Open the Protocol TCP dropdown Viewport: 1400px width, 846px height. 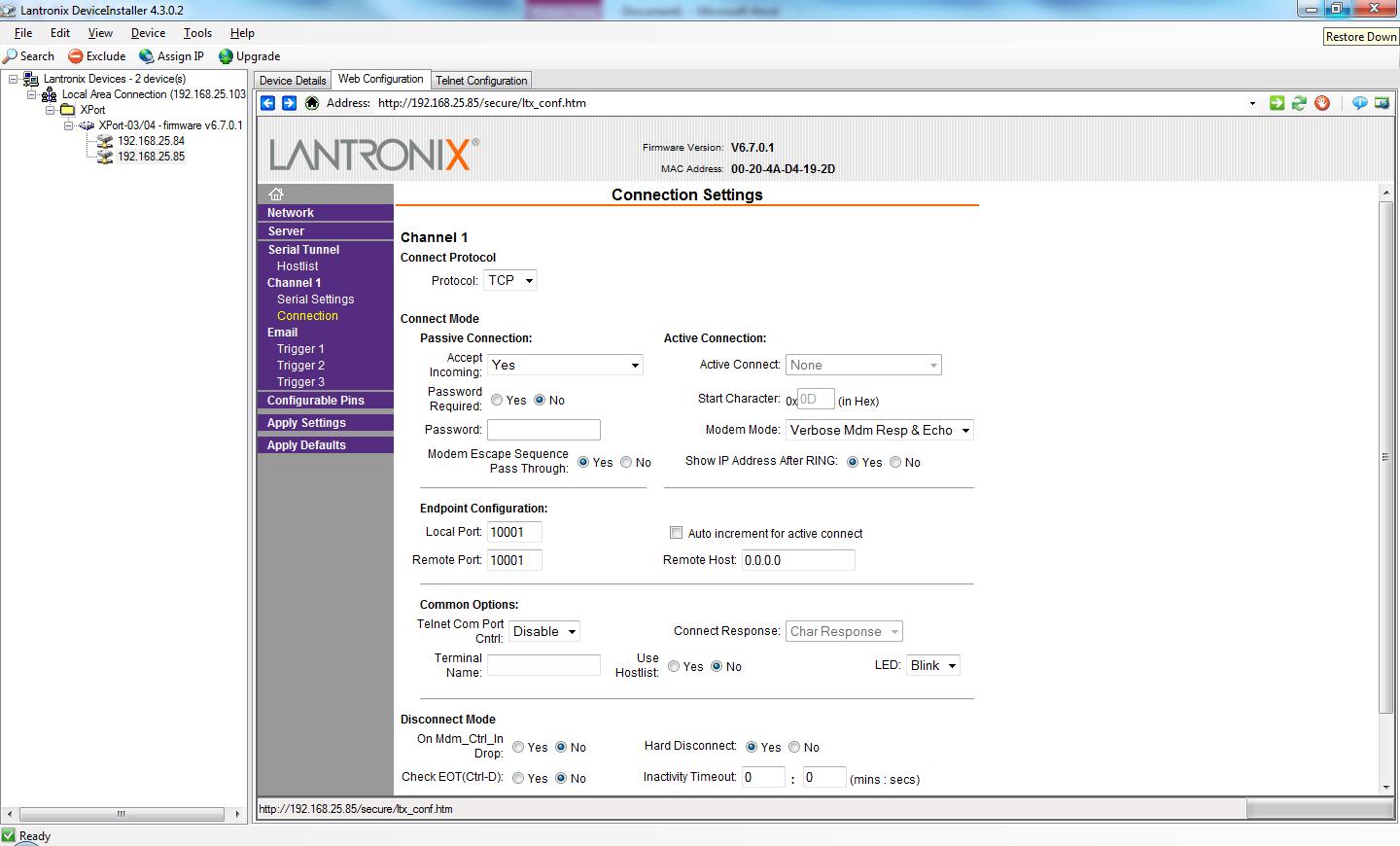510,280
